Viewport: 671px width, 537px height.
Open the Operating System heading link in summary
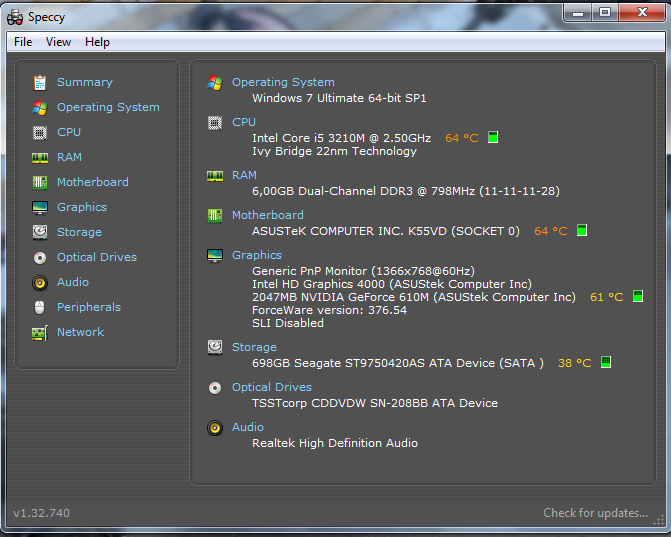pos(283,82)
